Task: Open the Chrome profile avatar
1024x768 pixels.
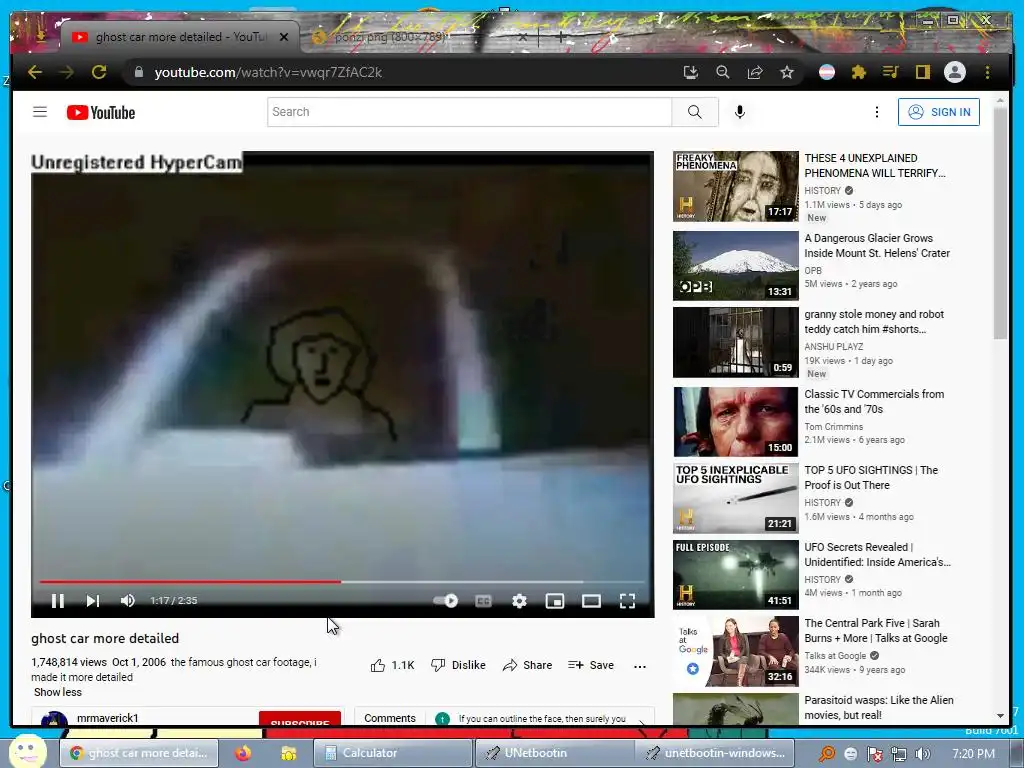Action: [955, 72]
